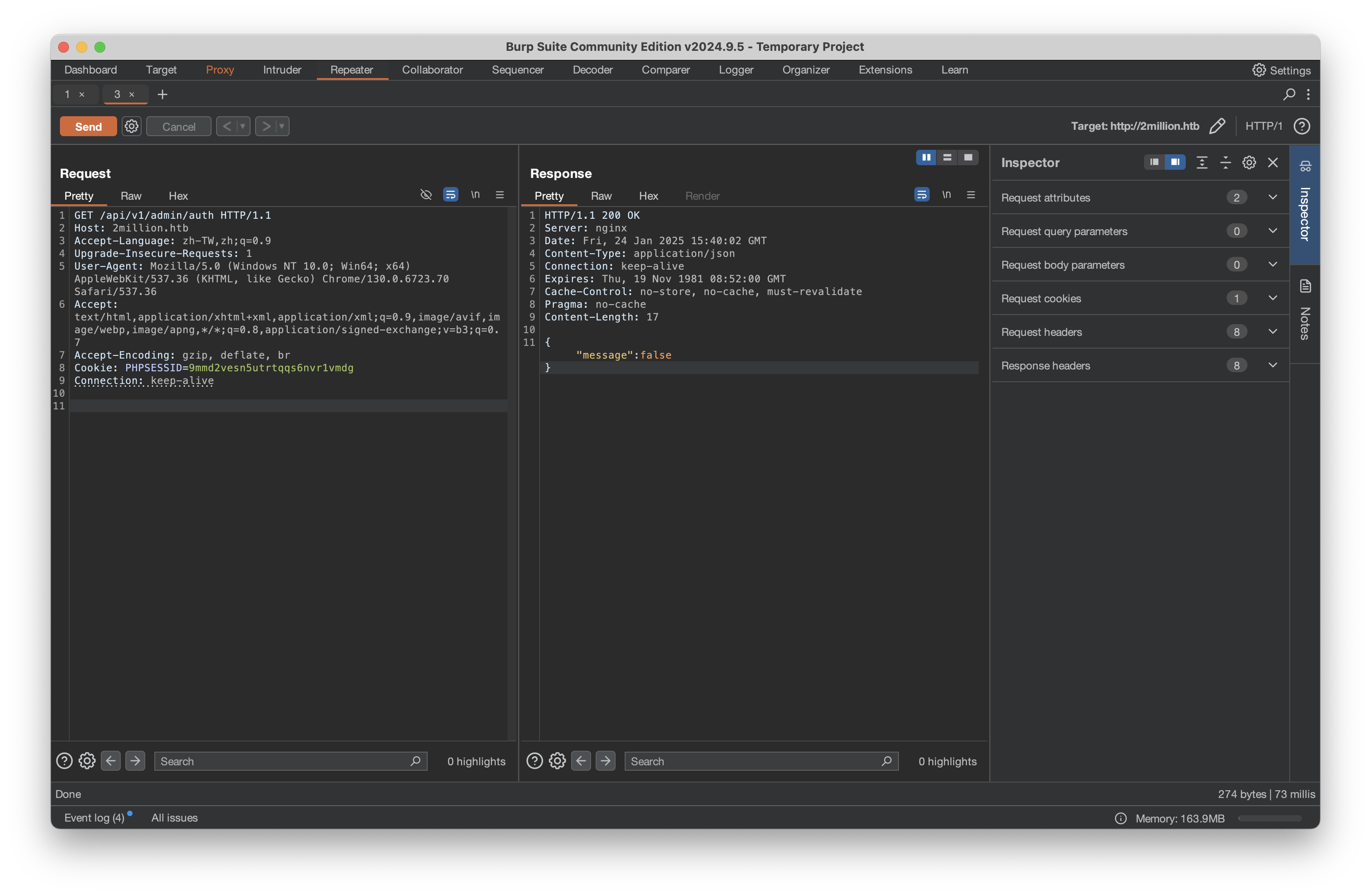Image resolution: width=1371 pixels, height=896 pixels.
Task: Click the edit target pencil icon
Action: [1217, 126]
